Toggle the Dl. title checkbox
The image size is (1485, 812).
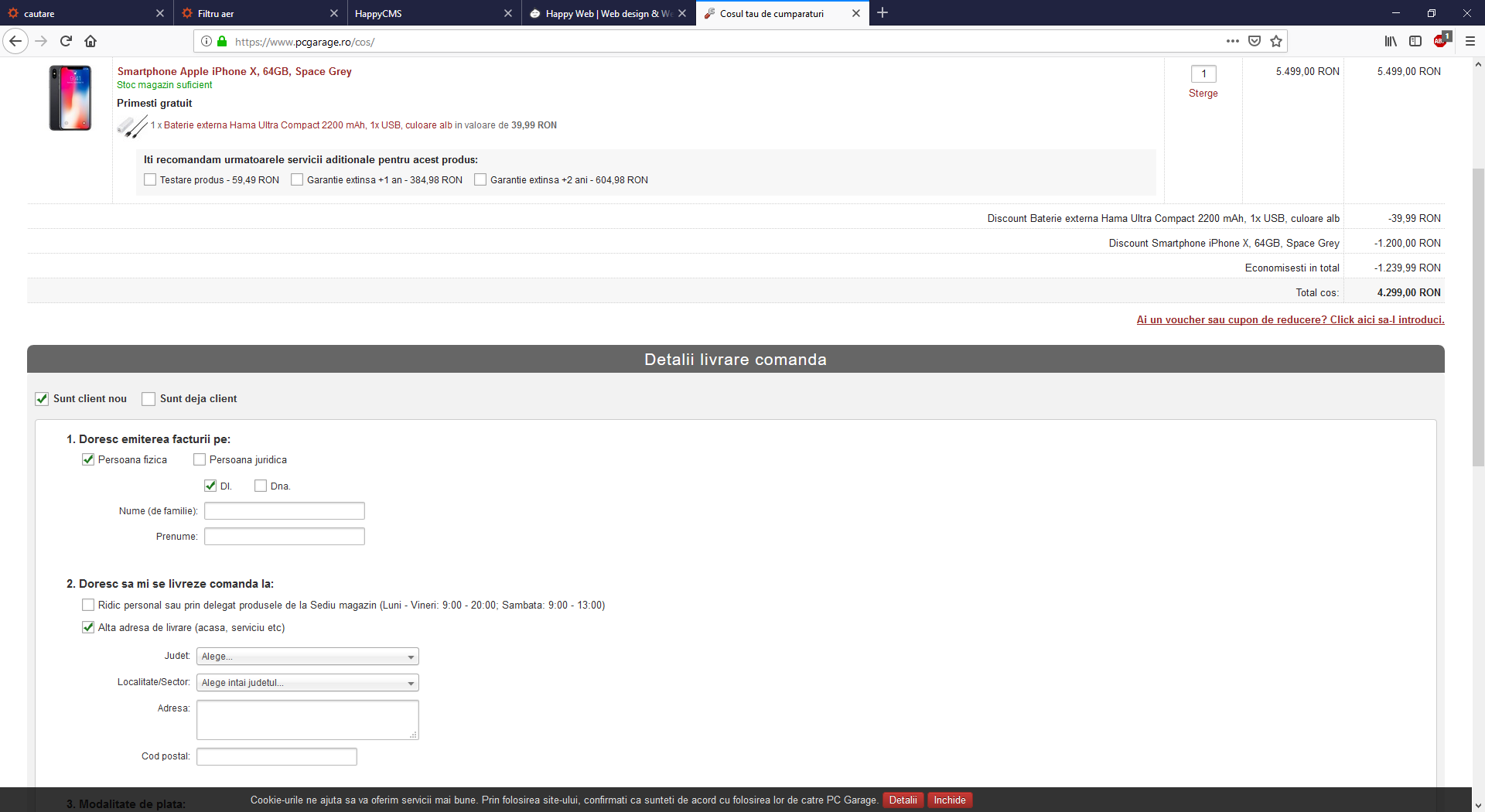(210, 486)
